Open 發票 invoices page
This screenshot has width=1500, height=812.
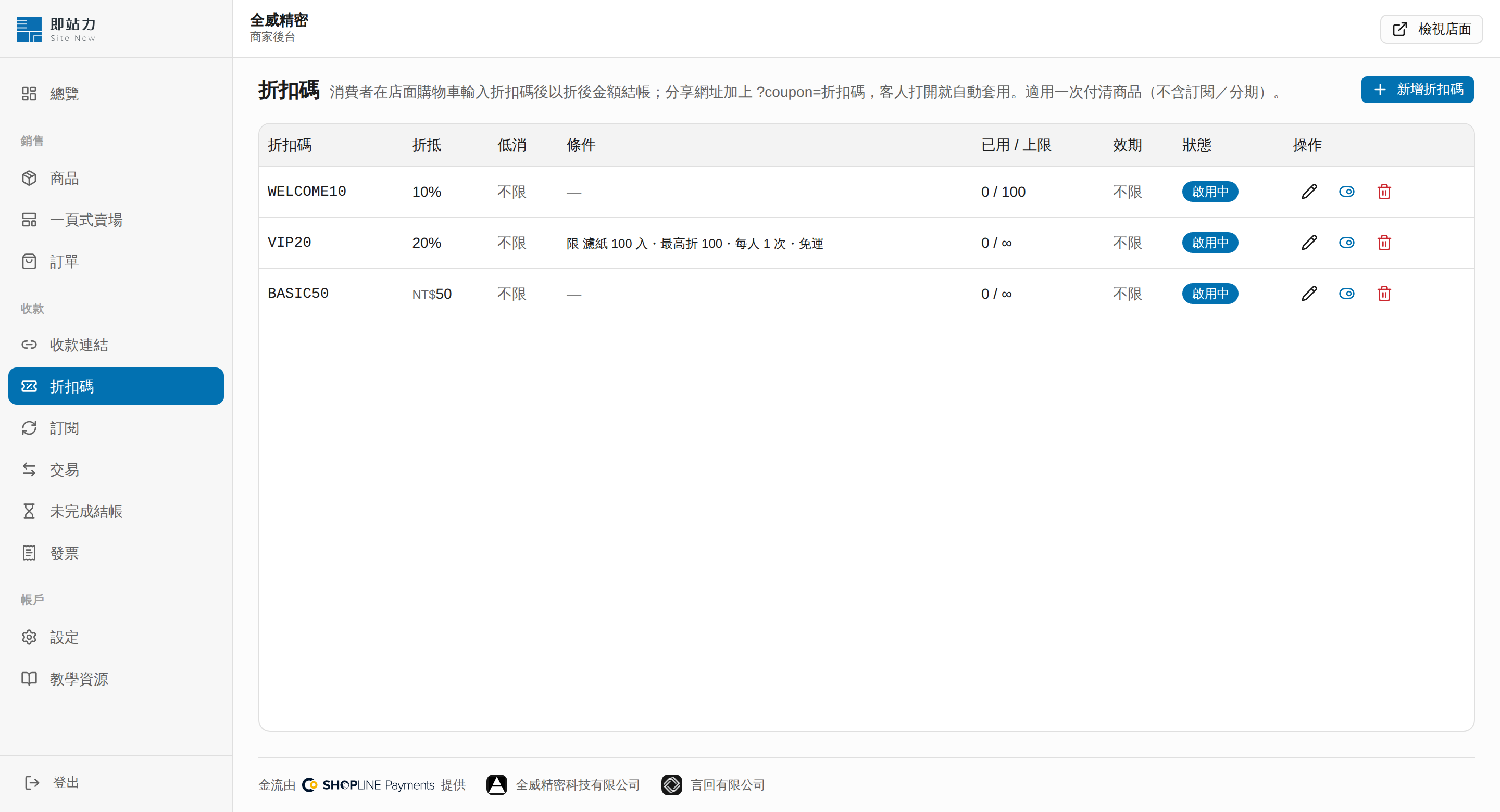pyautogui.click(x=116, y=553)
